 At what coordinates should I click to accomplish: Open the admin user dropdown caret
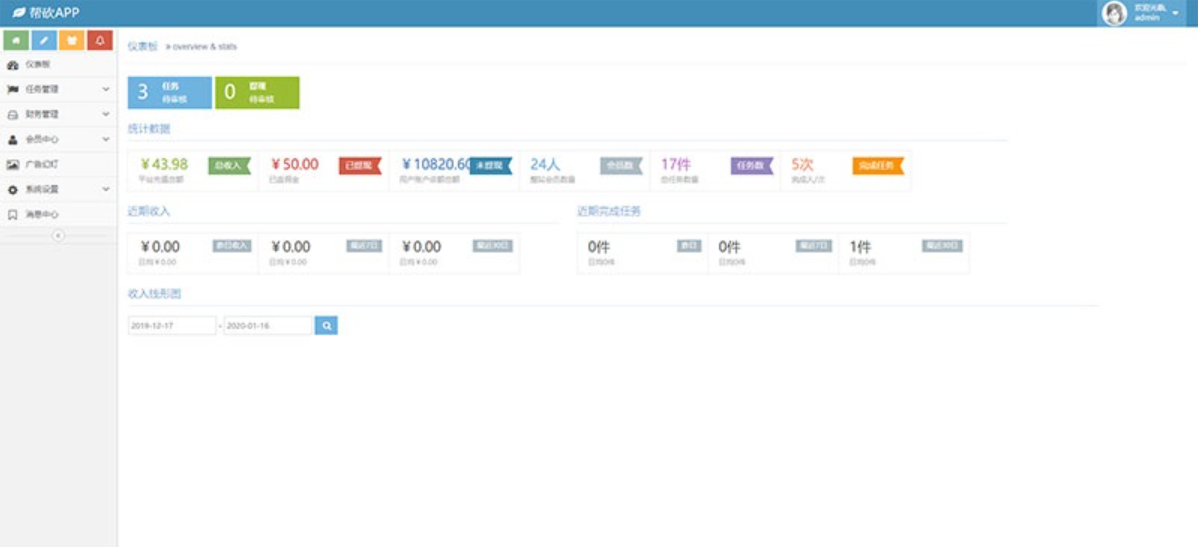pyautogui.click(x=1175, y=13)
